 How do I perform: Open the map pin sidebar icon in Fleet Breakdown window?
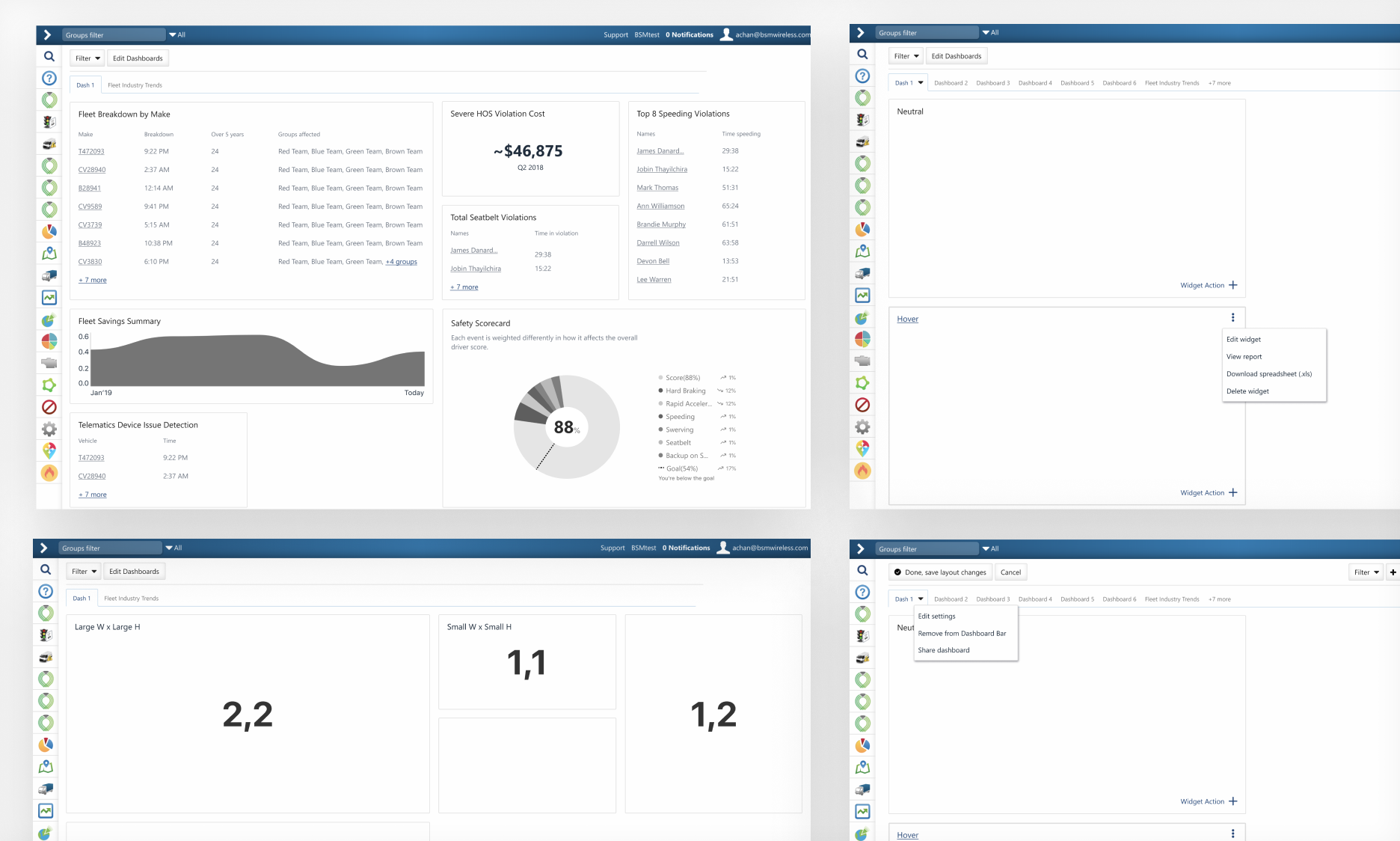[49, 253]
